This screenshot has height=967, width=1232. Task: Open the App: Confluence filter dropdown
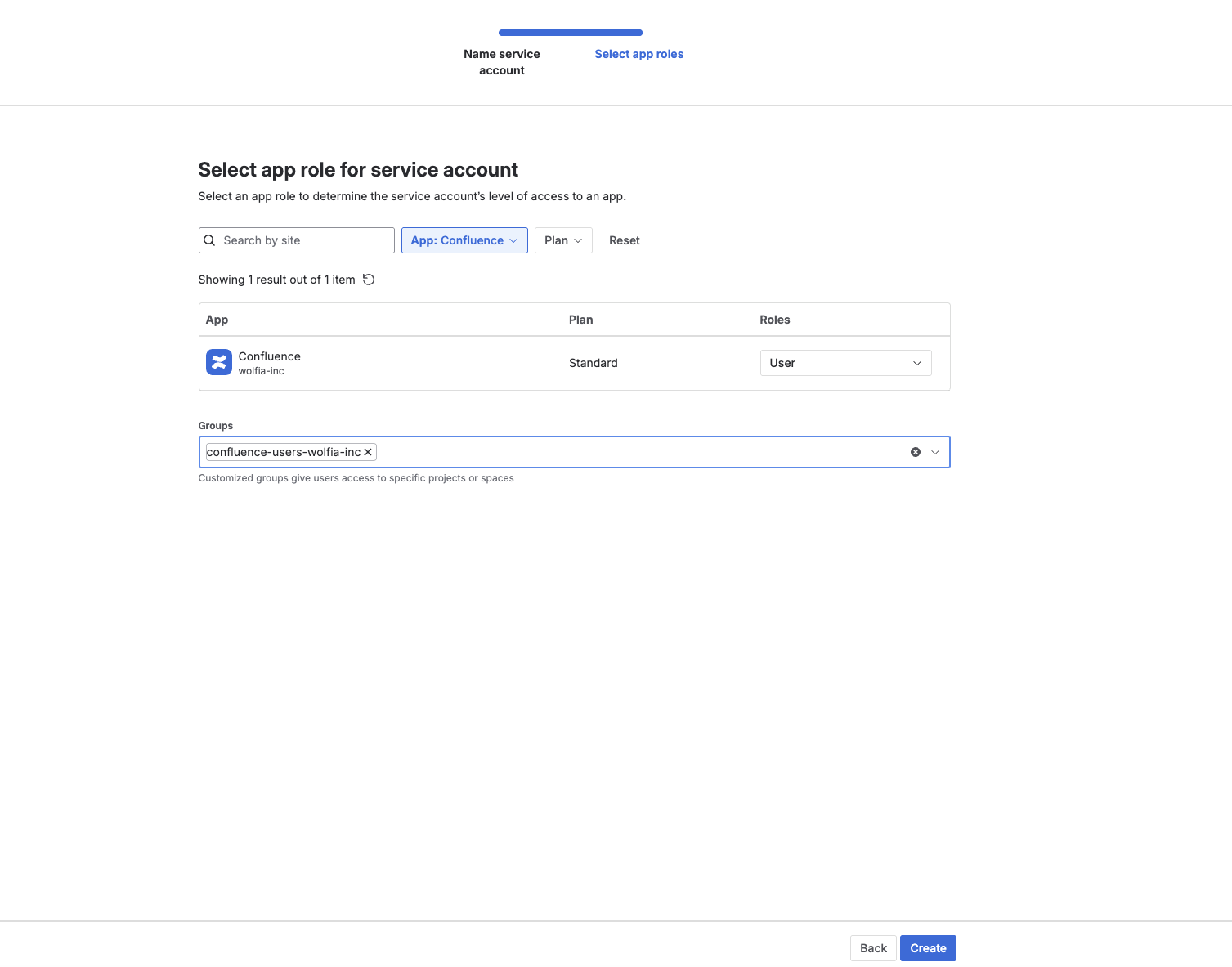point(464,240)
